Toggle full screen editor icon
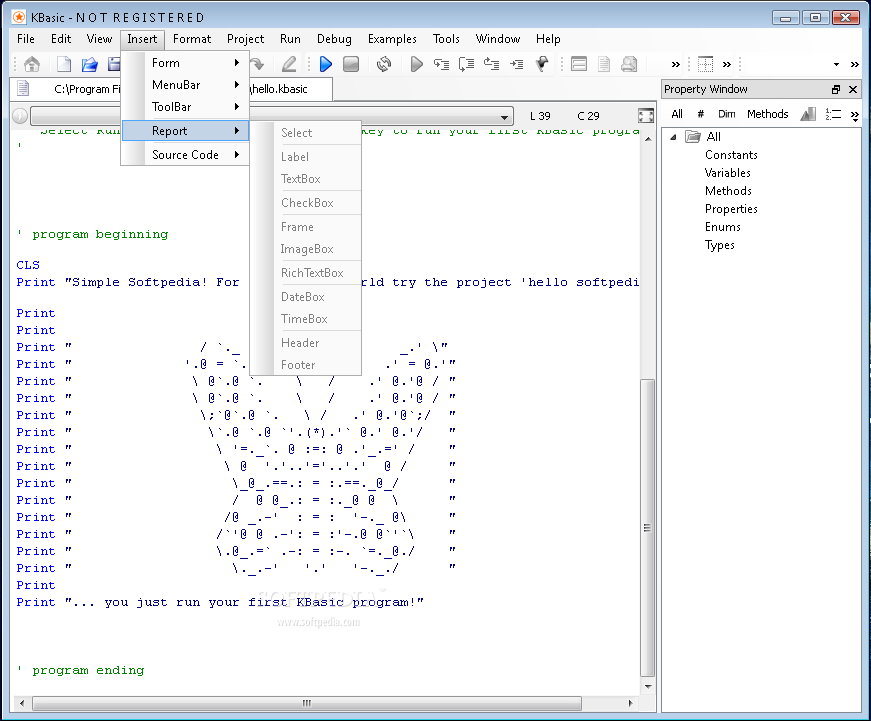The width and height of the screenshot is (871, 721). coord(646,116)
